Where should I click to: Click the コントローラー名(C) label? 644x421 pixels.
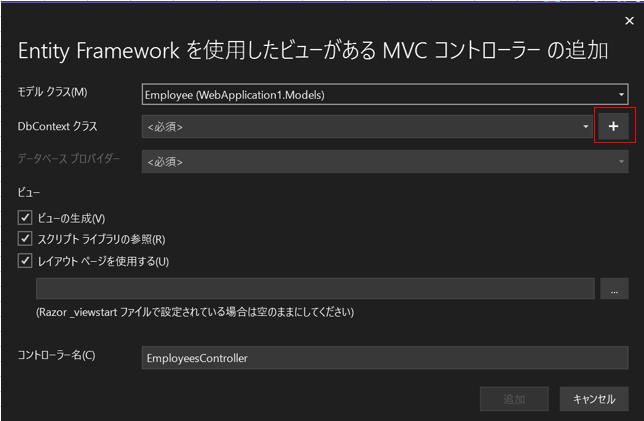click(x=56, y=355)
